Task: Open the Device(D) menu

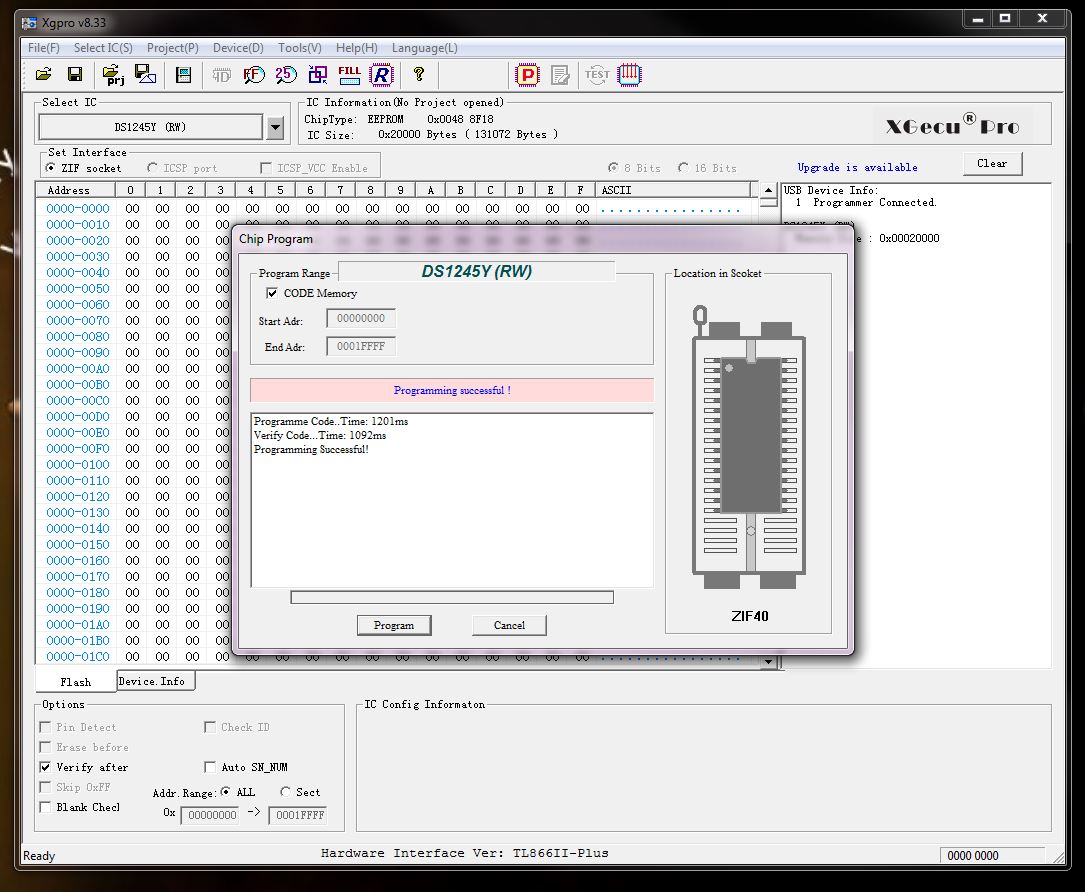Action: (x=238, y=48)
